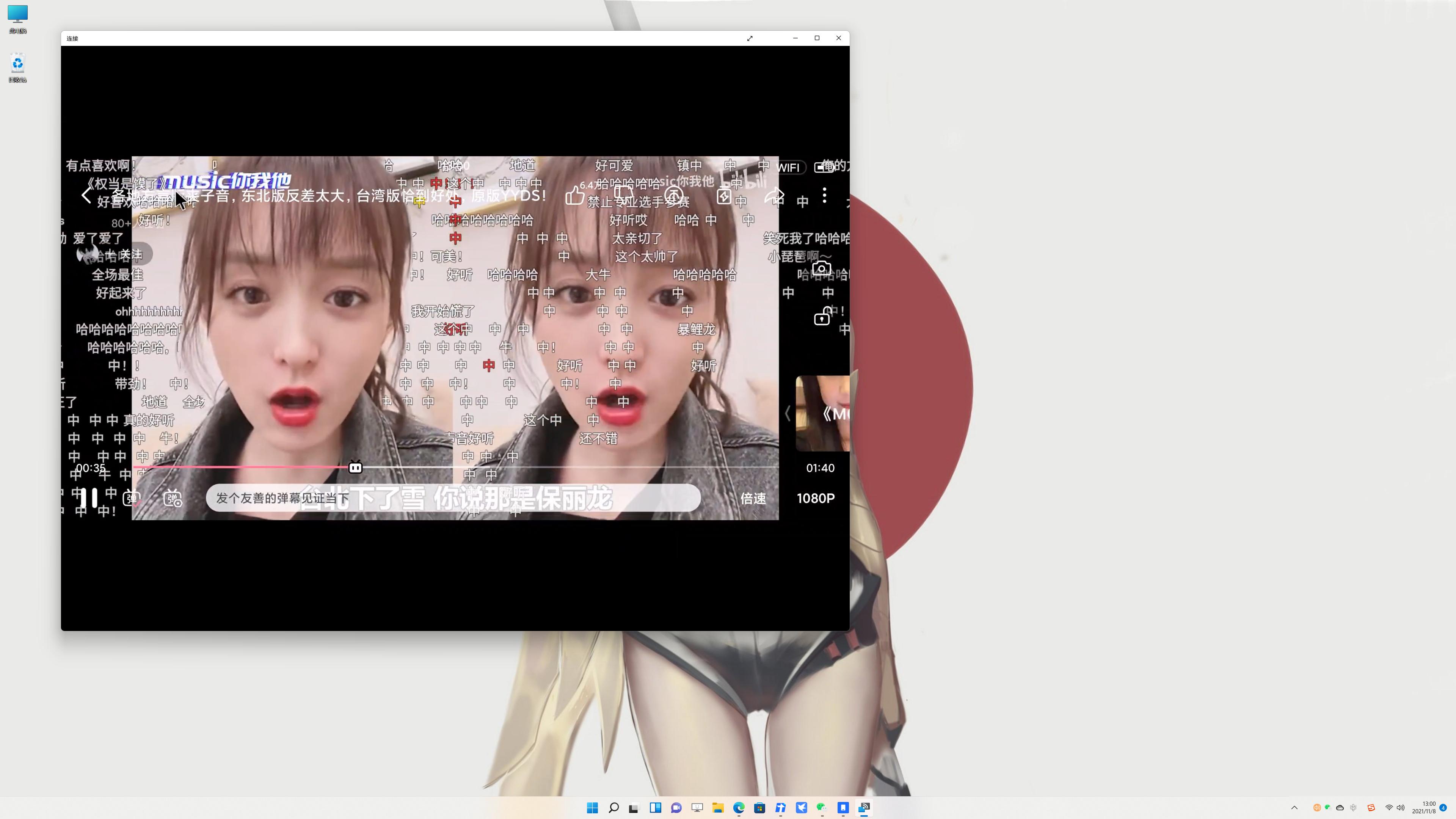Viewport: 1456px width, 819px height.
Task: Open the 1080P quality selector
Action: pos(815,498)
